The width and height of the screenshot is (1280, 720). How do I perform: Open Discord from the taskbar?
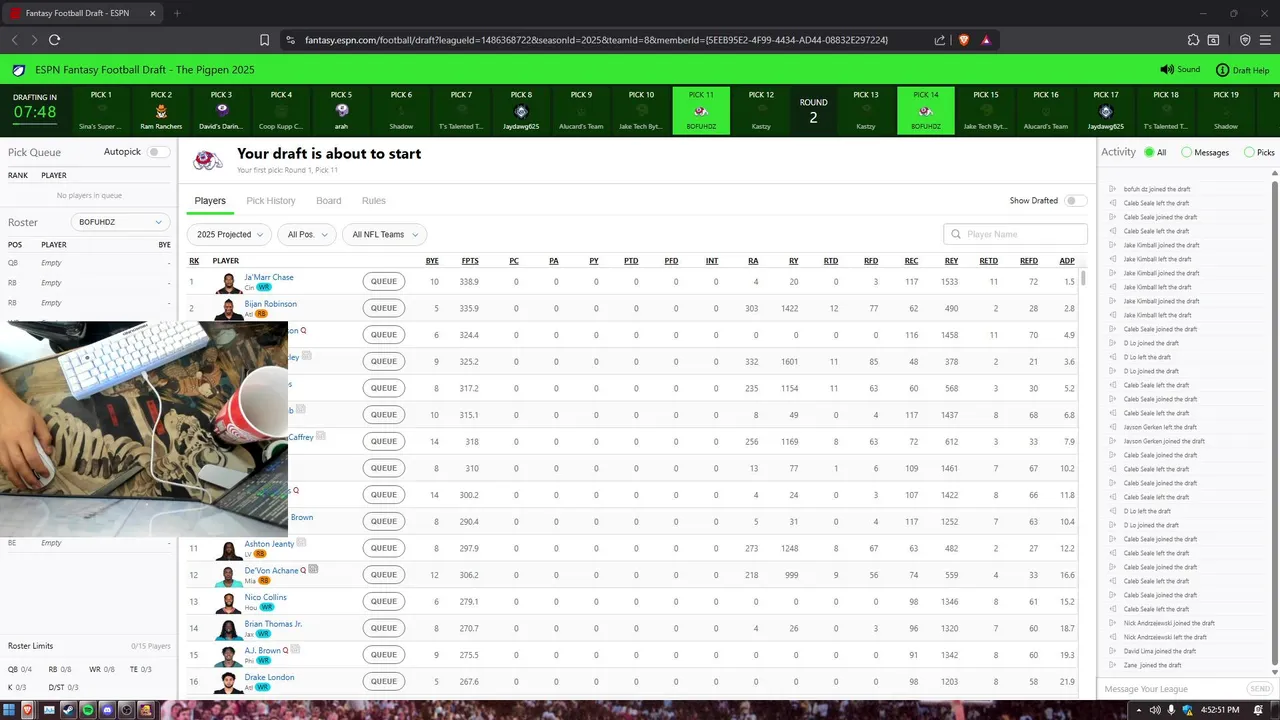point(107,710)
